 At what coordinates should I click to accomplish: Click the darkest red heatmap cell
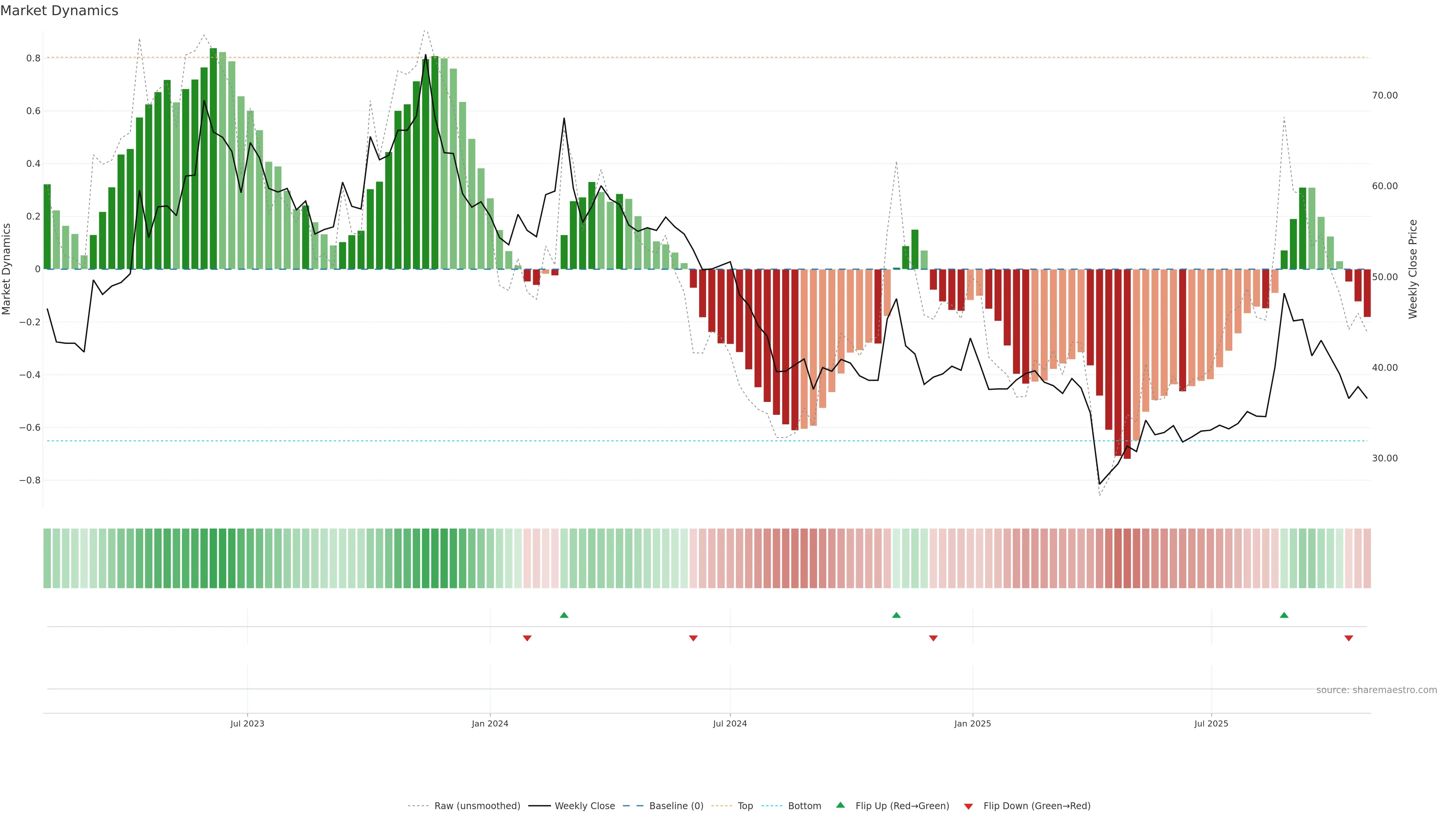(x=1127, y=559)
